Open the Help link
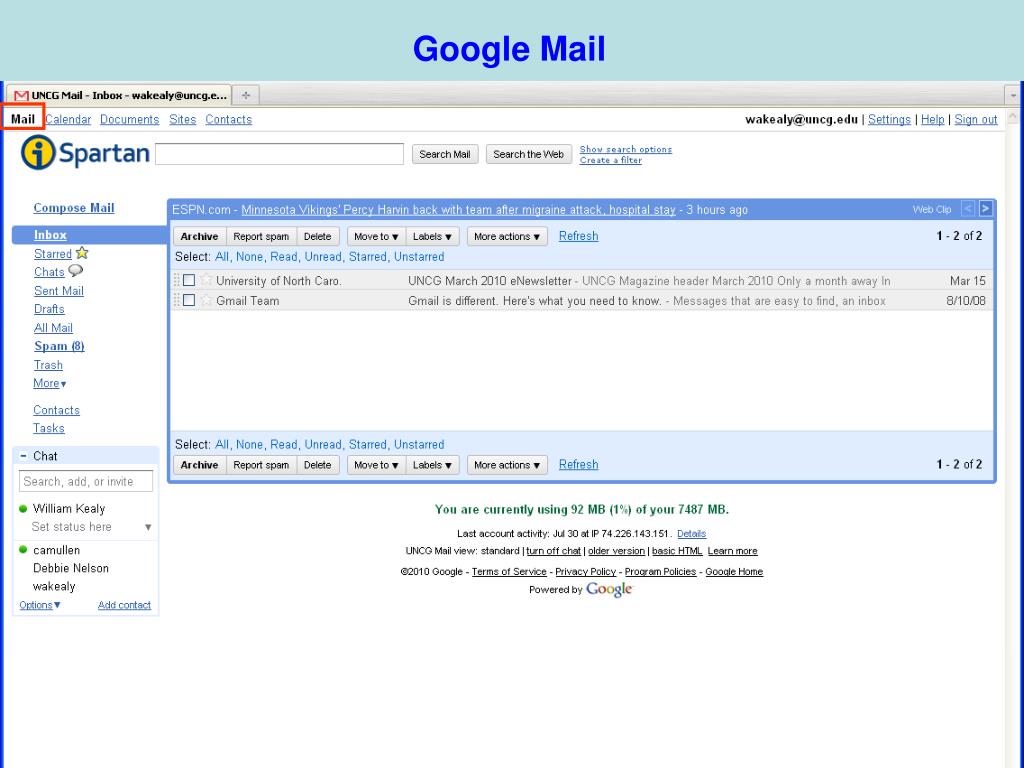Screen dimensions: 1024x768 coord(933,120)
